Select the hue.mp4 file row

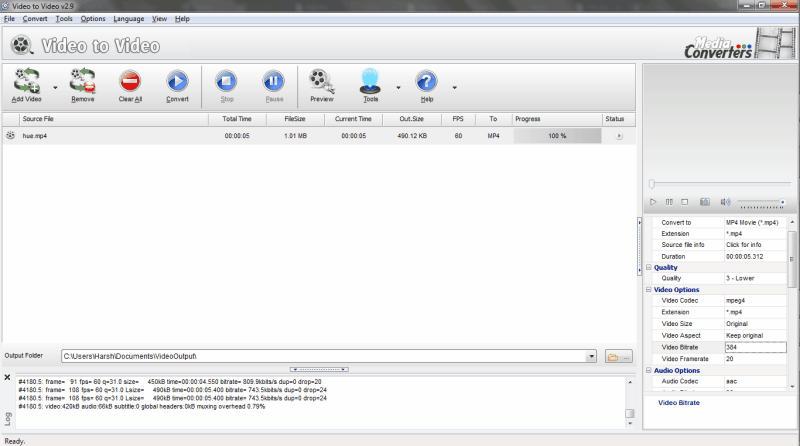point(319,136)
